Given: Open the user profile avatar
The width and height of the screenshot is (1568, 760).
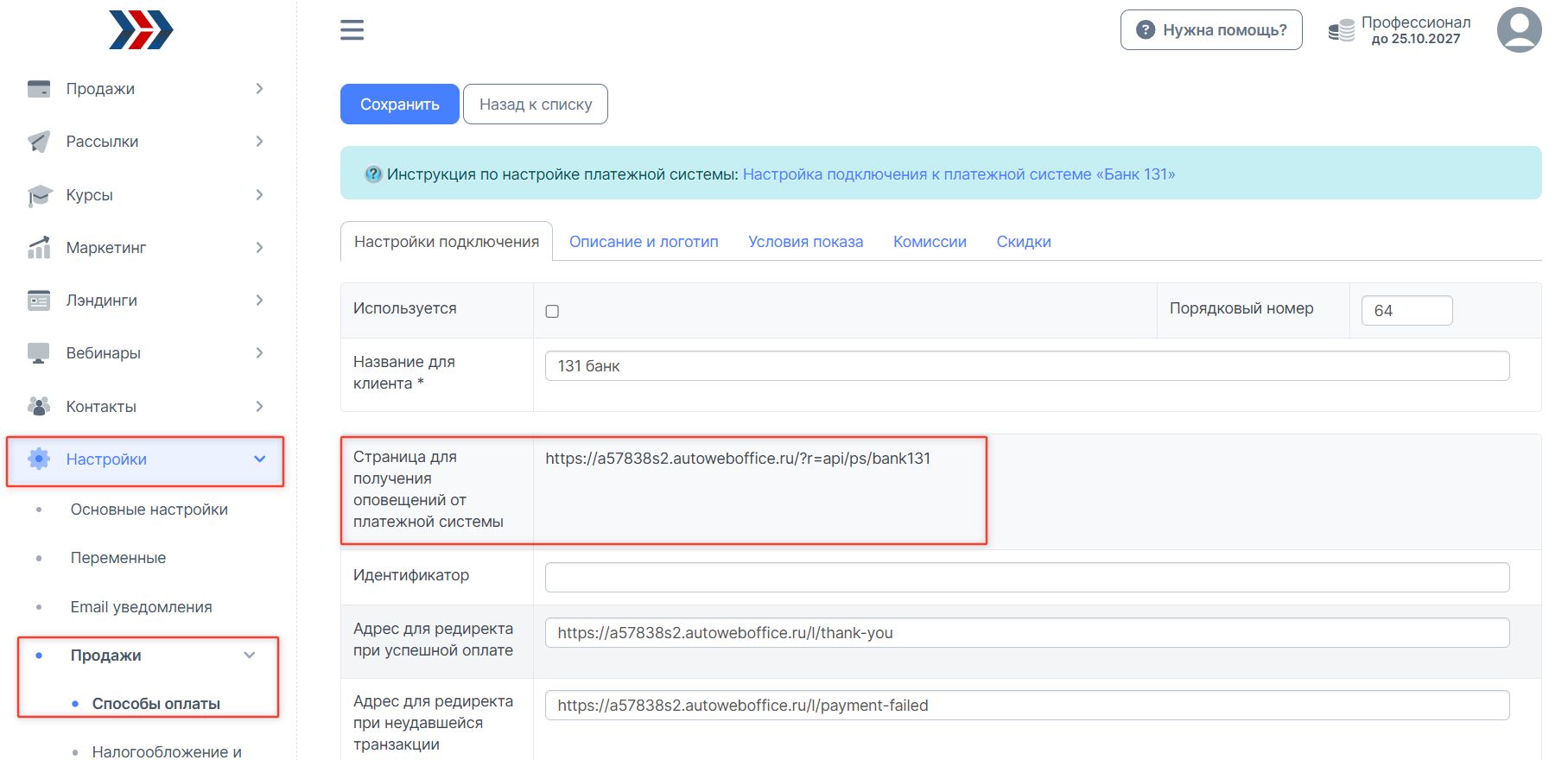Looking at the screenshot, I should tap(1519, 30).
